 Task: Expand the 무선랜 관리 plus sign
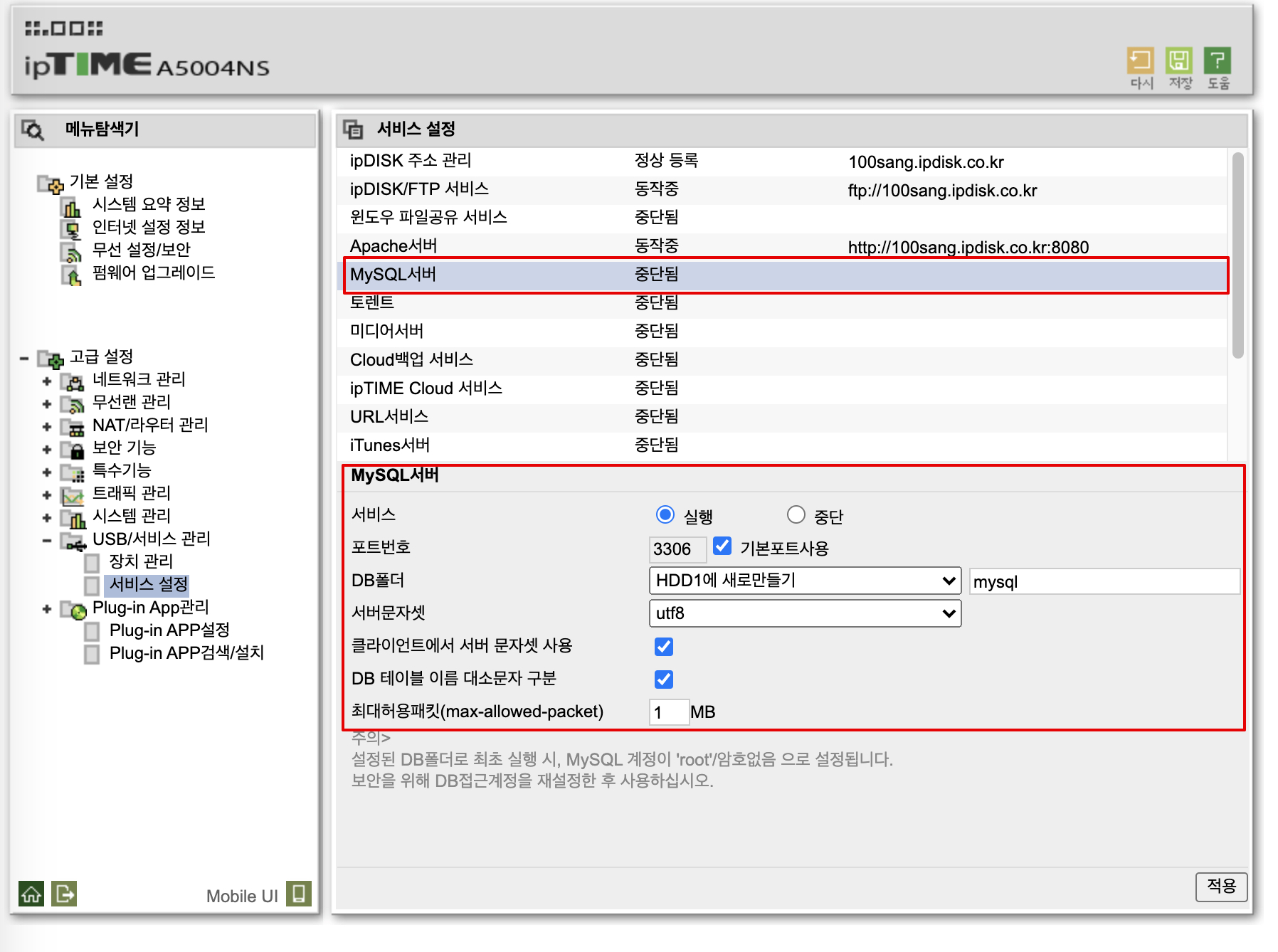pyautogui.click(x=47, y=404)
